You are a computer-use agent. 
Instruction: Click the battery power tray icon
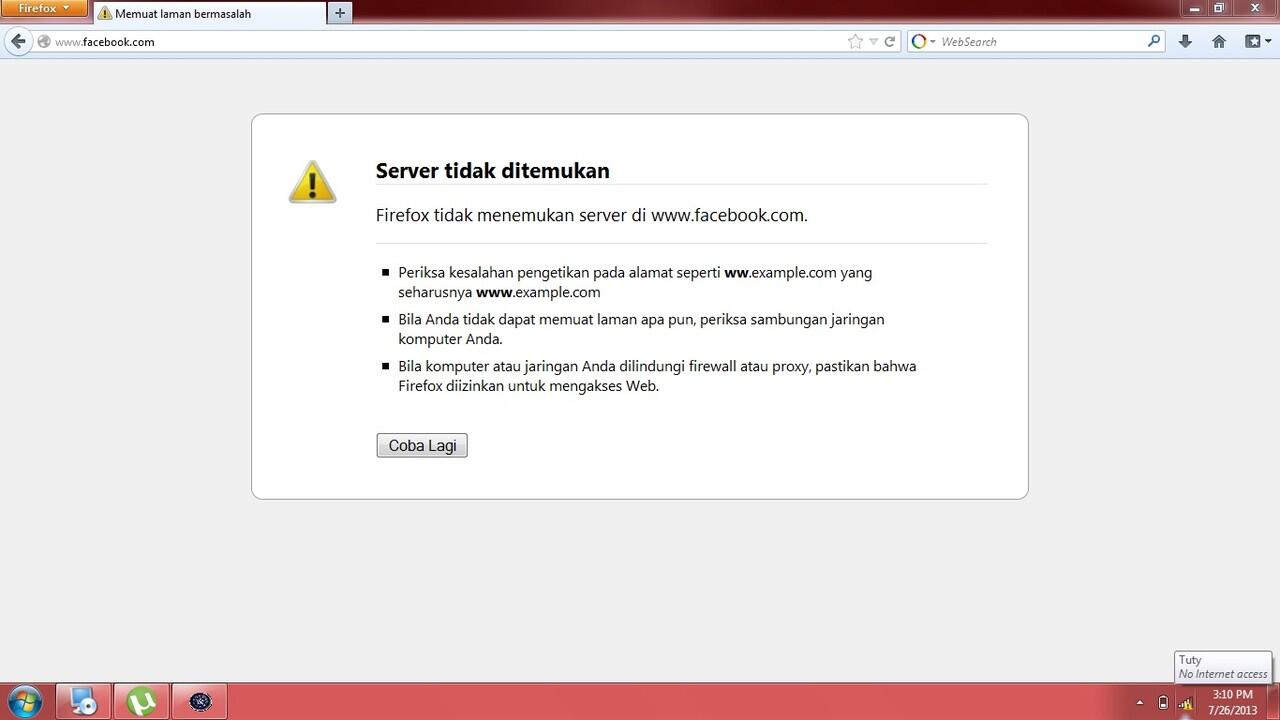[x=1163, y=702]
